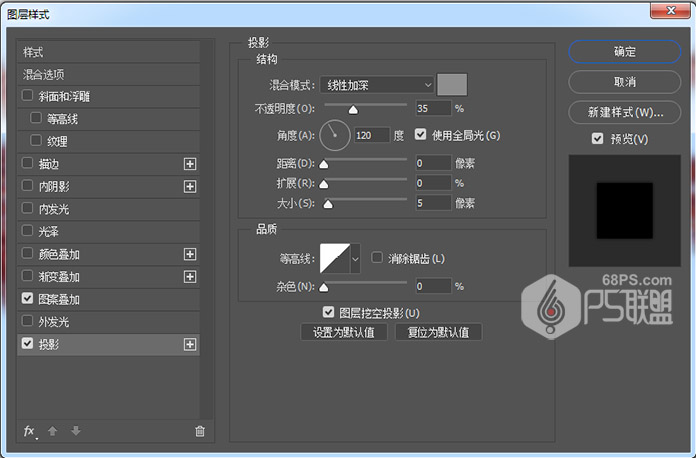696x458 pixels.
Task: Click the style preview thumbnail
Action: click(625, 211)
